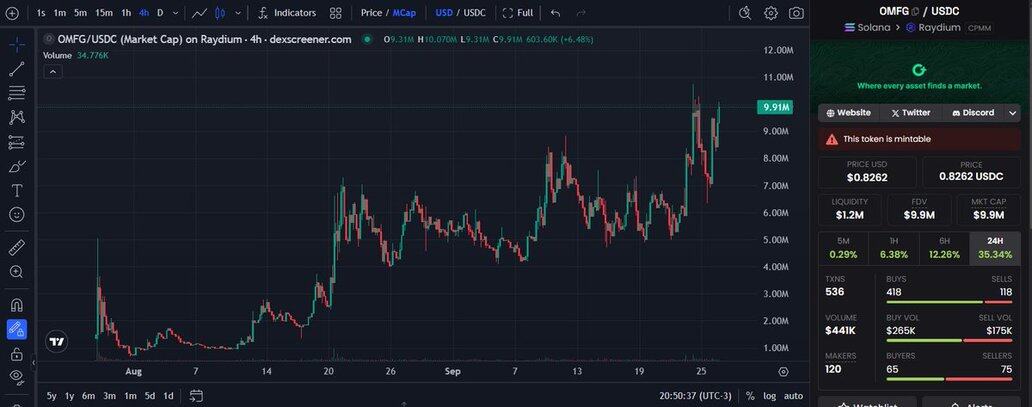
Task: Enter Full screen chart mode
Action: pyautogui.click(x=518, y=13)
